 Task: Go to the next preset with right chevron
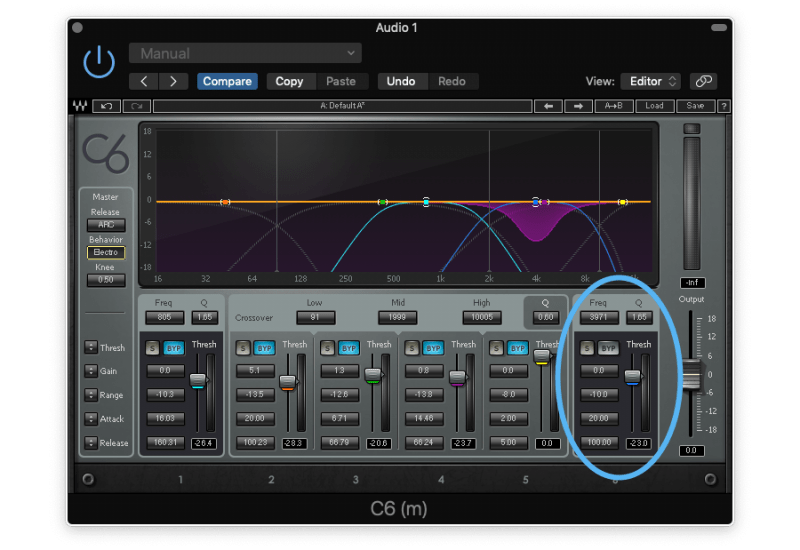173,82
